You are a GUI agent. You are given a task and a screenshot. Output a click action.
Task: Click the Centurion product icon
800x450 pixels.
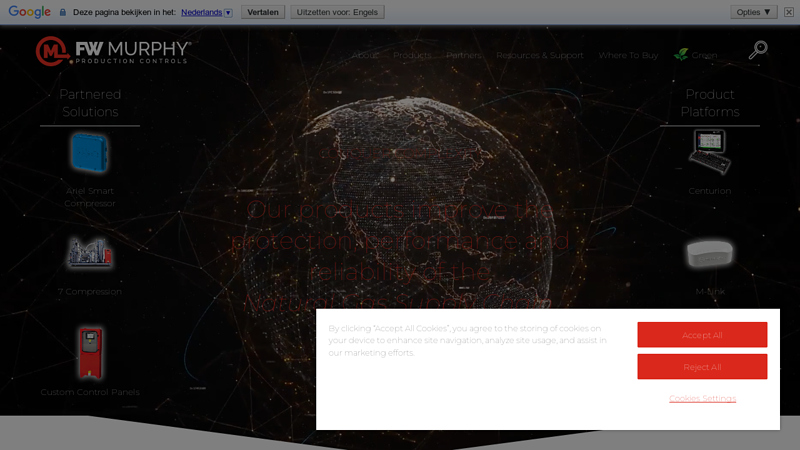click(x=710, y=152)
